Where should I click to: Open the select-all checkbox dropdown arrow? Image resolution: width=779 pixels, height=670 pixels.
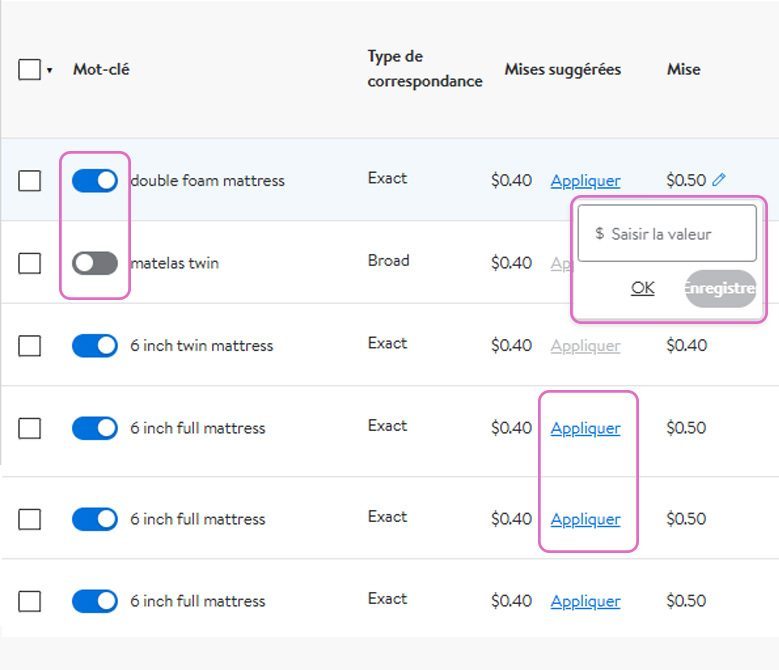click(x=50, y=71)
